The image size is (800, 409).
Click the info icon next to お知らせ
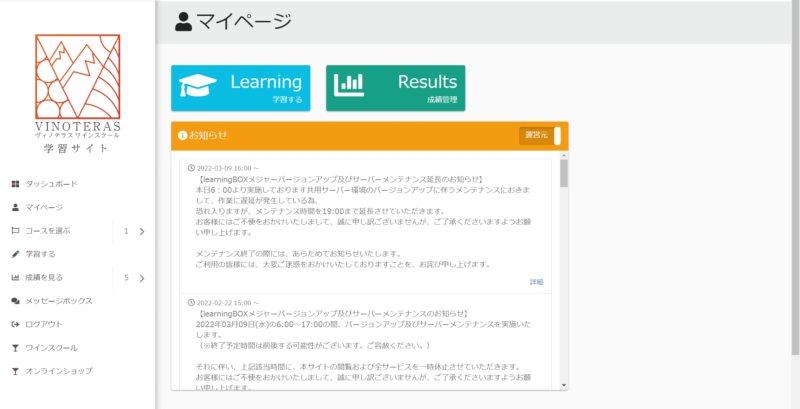[182, 136]
